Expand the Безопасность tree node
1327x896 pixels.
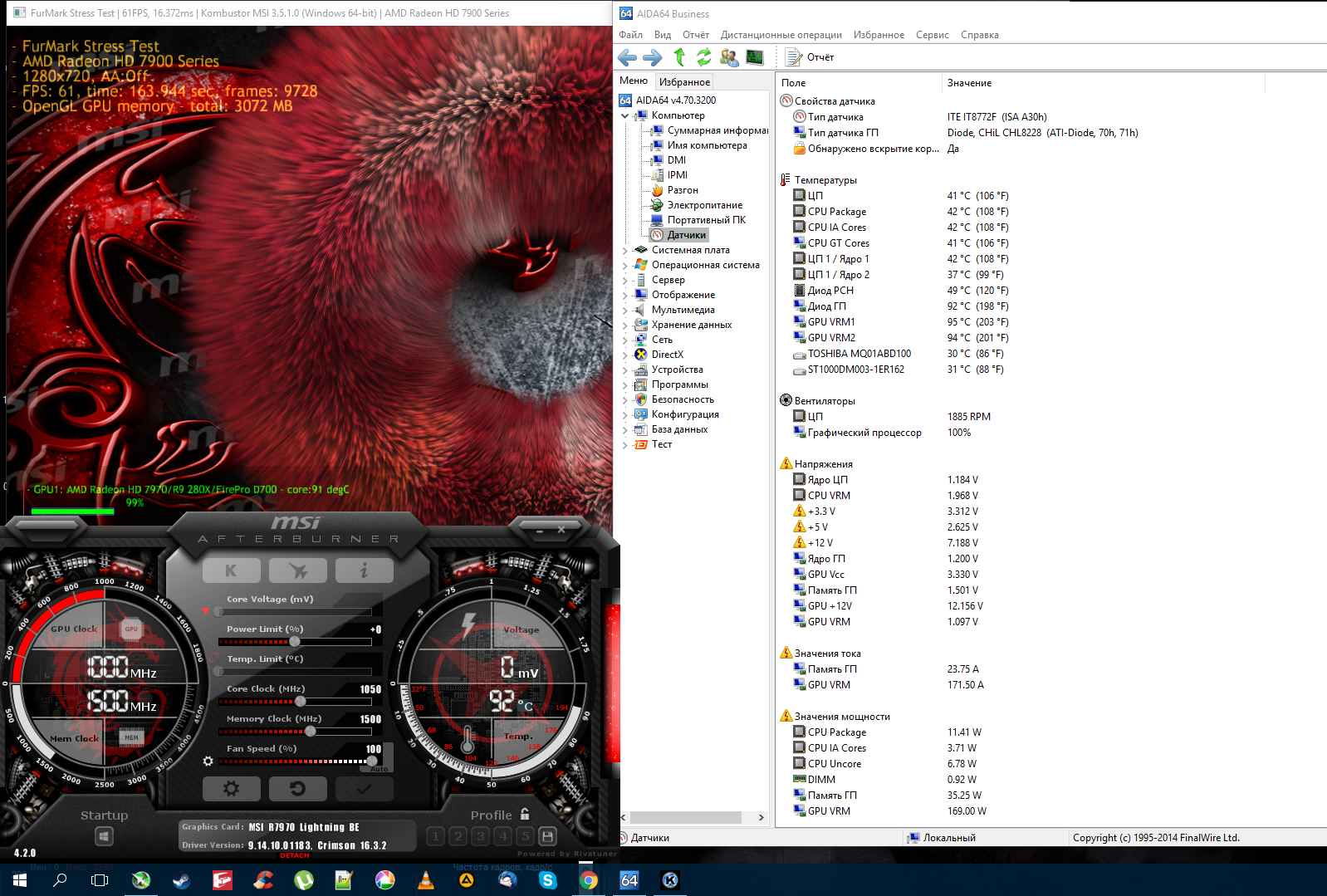click(625, 399)
